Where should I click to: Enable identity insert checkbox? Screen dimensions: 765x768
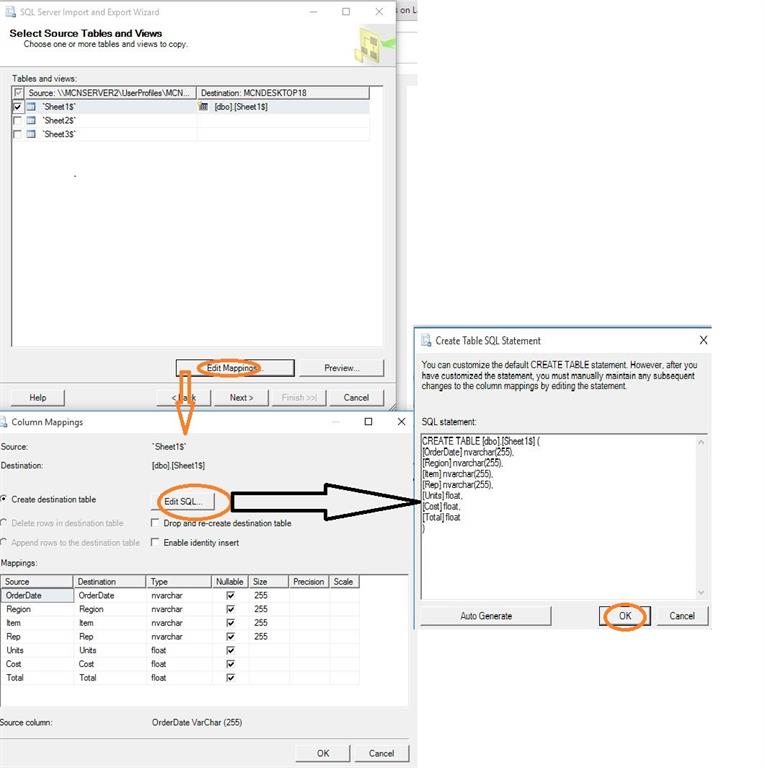[155, 543]
